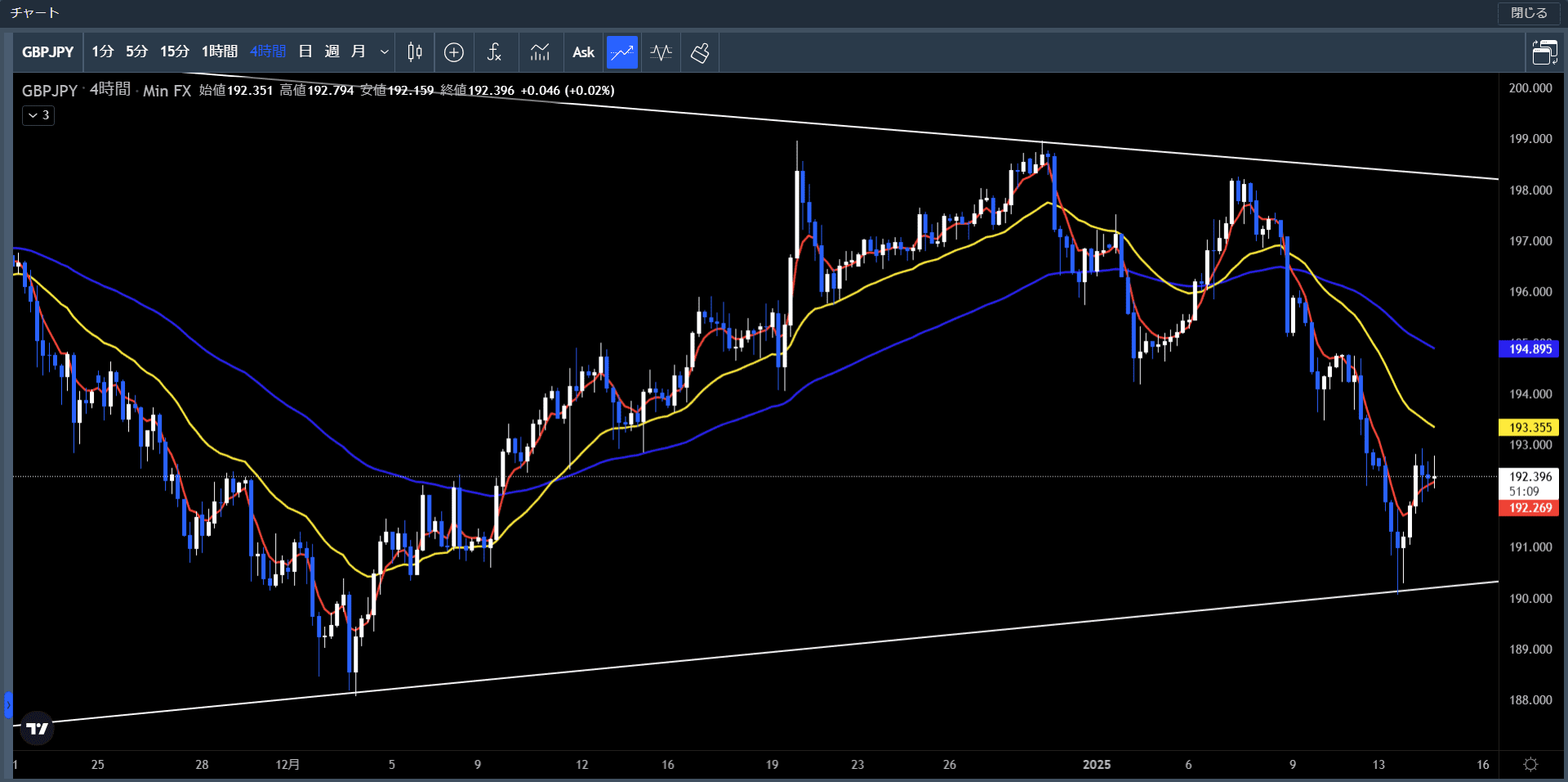Select the eraser brush tool

coord(700,52)
